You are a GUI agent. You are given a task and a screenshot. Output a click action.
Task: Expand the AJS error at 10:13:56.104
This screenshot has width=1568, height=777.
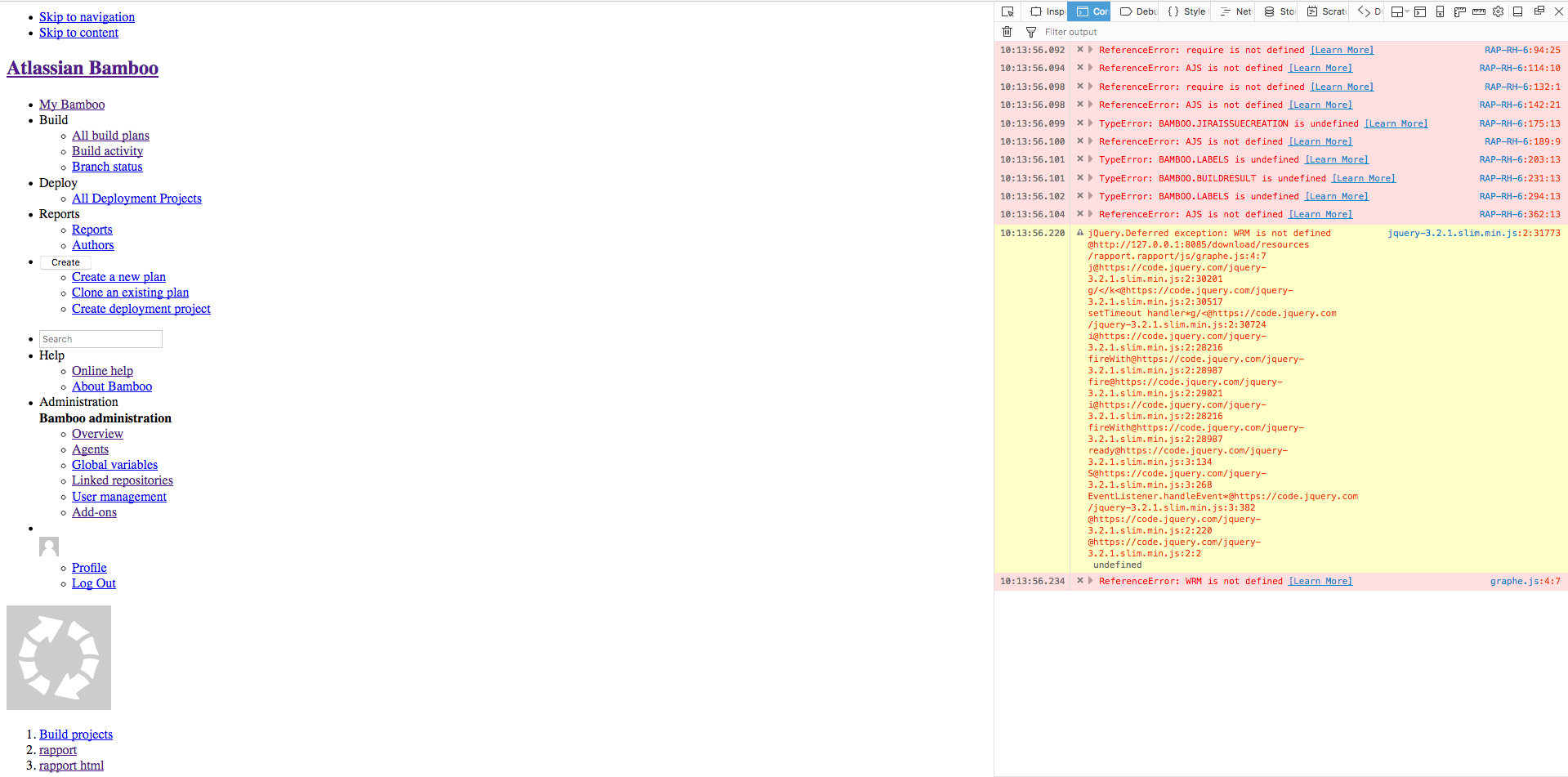click(x=1090, y=214)
